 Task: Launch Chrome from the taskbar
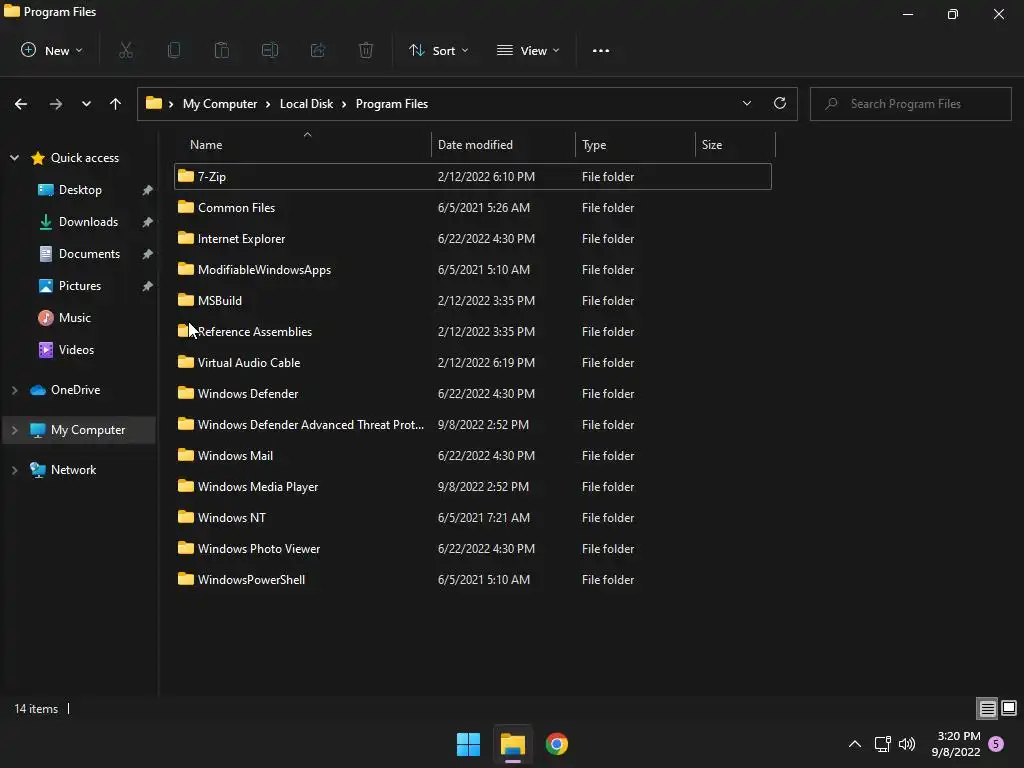click(x=556, y=744)
